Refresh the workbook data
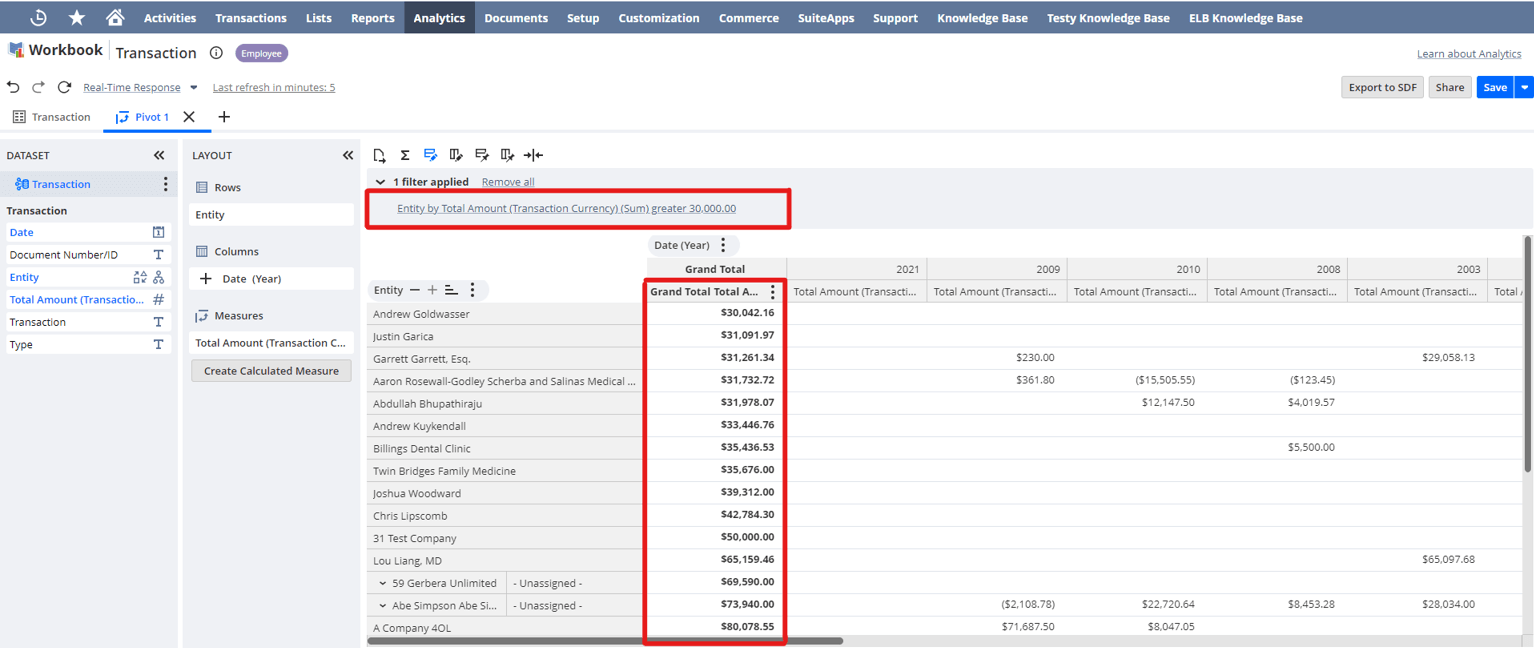The image size is (1534, 648). coord(64,87)
